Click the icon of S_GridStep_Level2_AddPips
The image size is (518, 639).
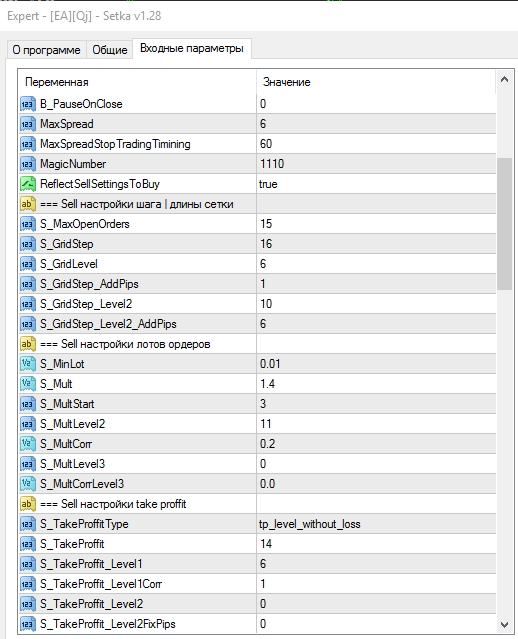click(x=28, y=324)
